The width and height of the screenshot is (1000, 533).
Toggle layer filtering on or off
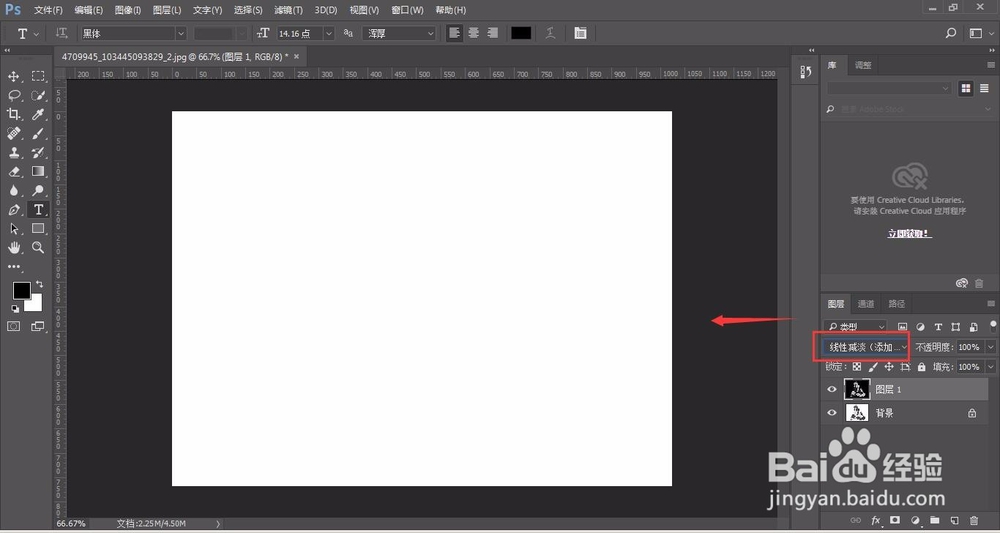pos(993,326)
